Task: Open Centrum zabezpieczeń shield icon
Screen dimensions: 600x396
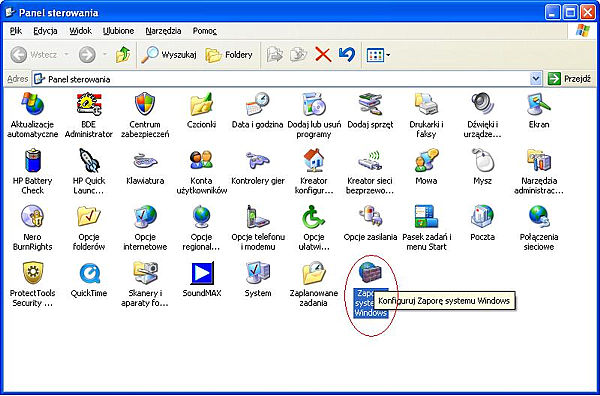Action: [x=145, y=104]
